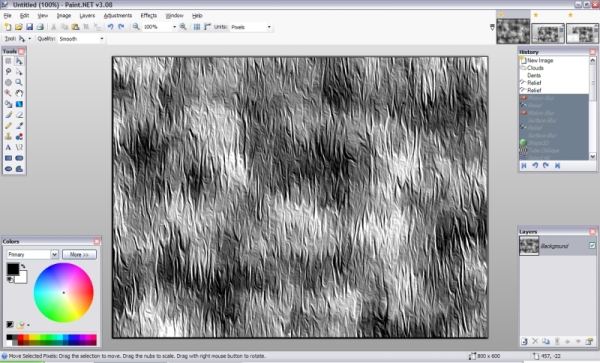Expand the Primary color dropdown
The image size is (600, 363).
33,254
